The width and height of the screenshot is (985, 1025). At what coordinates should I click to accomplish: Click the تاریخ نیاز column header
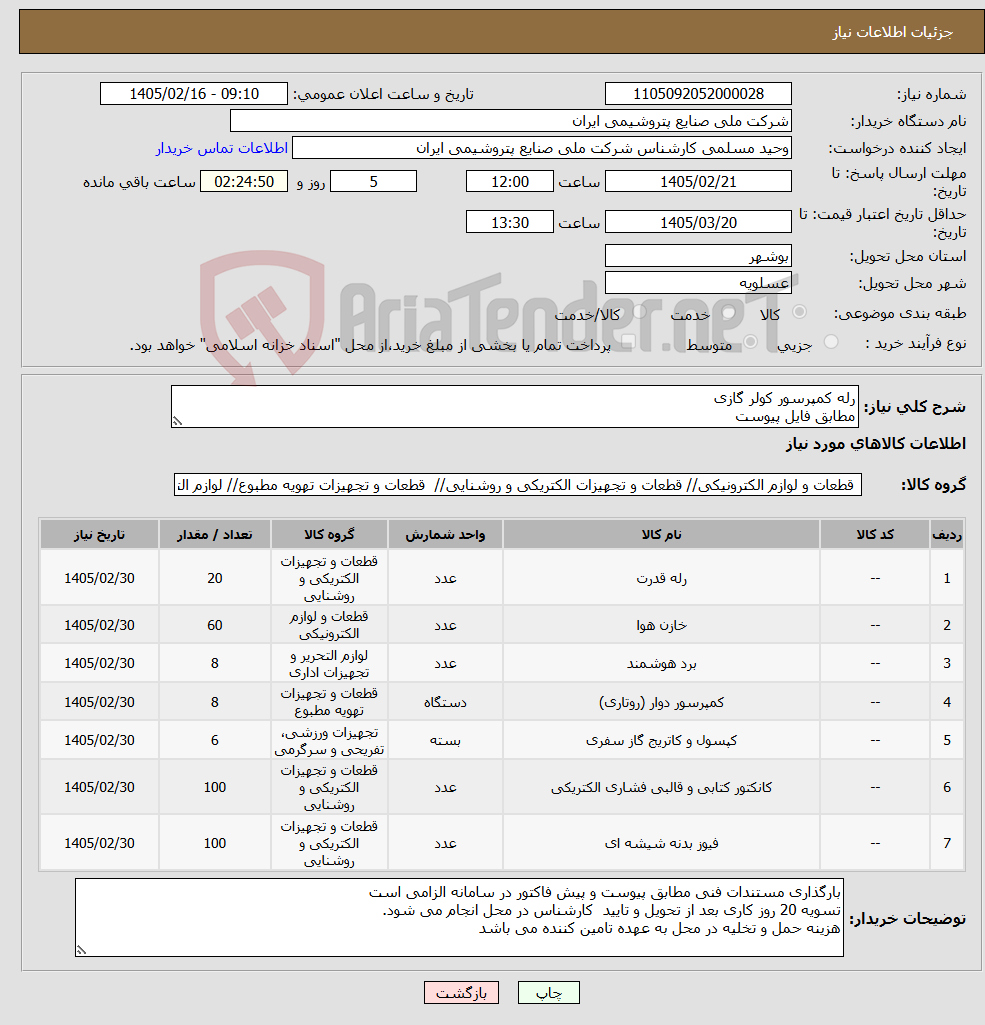(x=99, y=535)
